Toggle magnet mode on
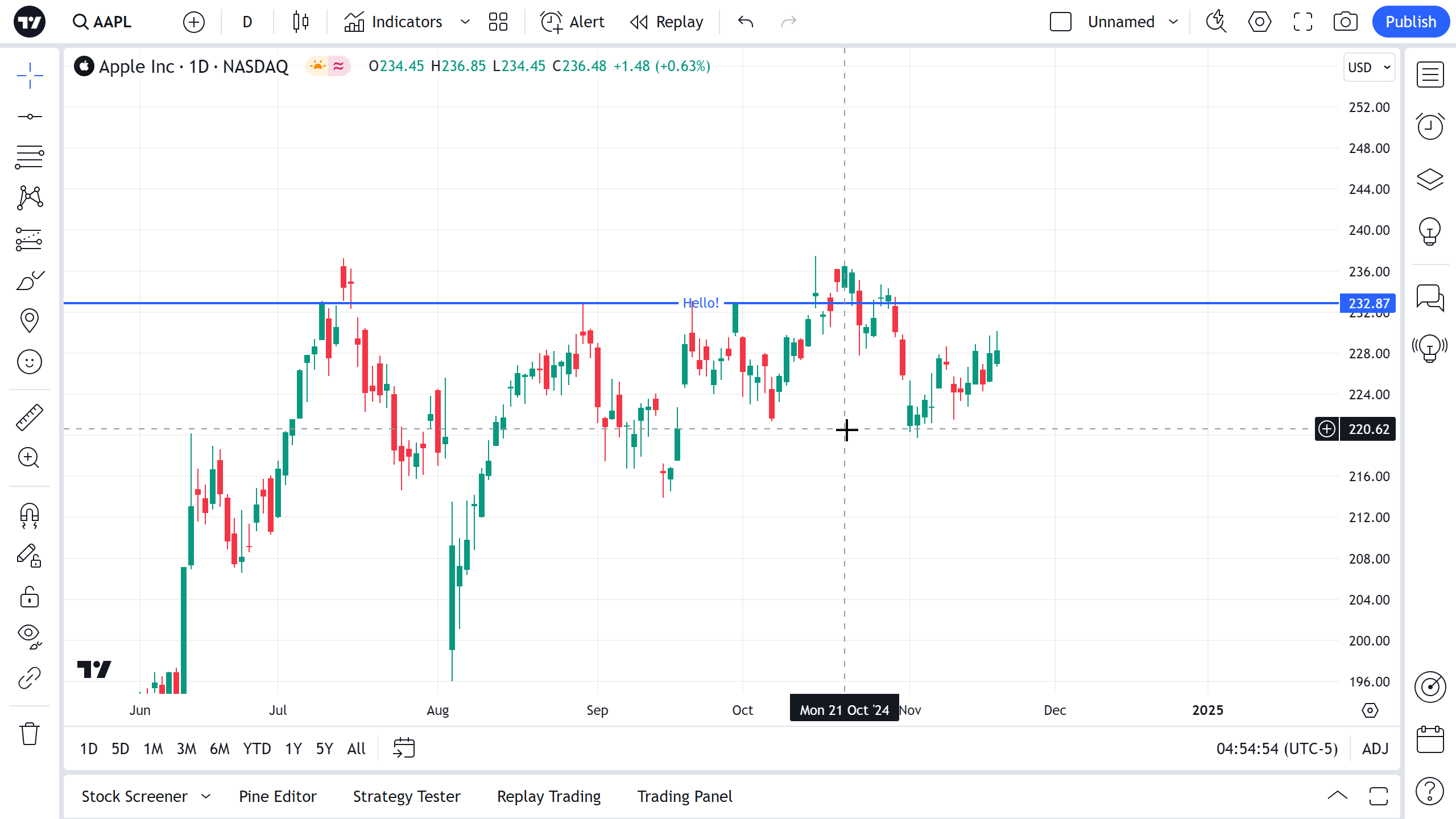The height and width of the screenshot is (819, 1456). pos(30,515)
